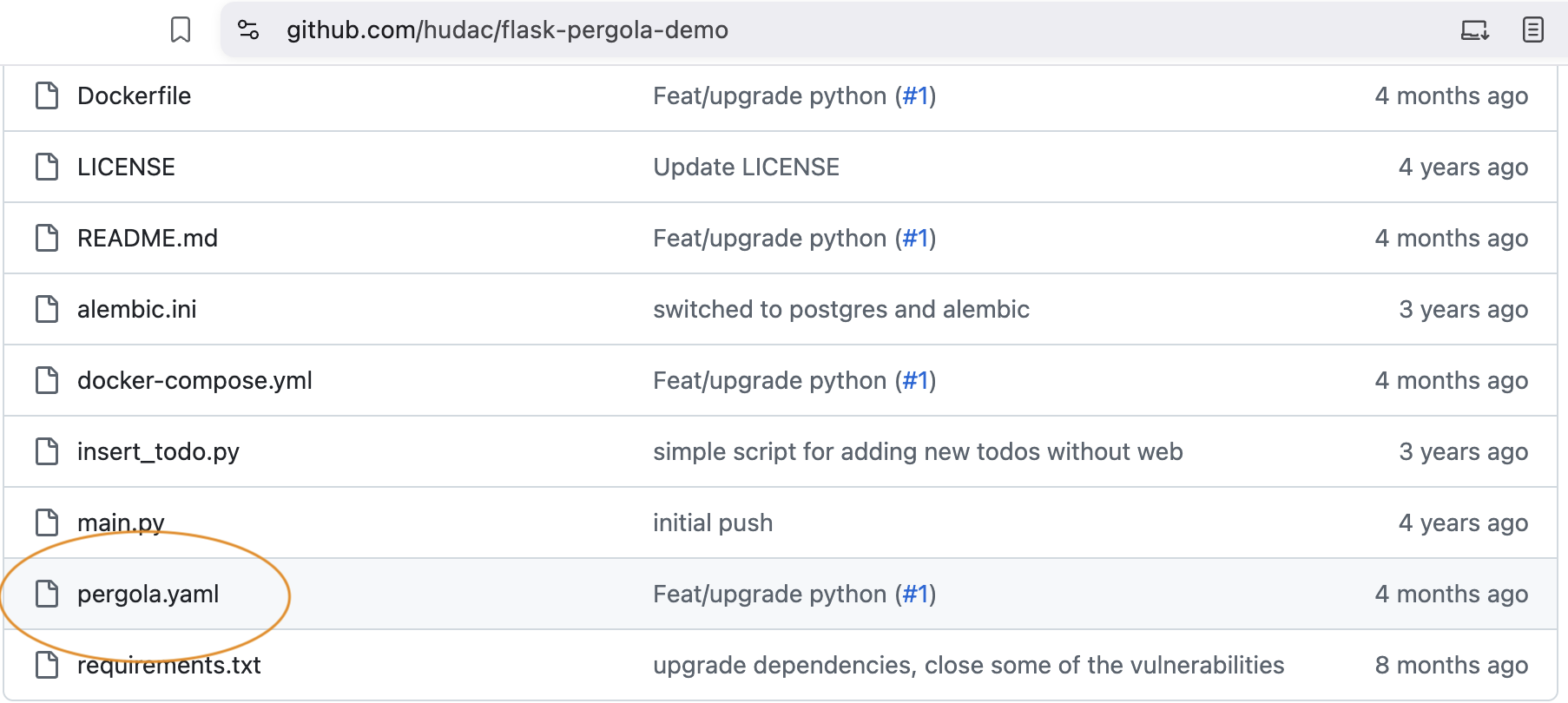Viewport: 1568px width, 703px height.
Task: Click the file icon beside Dockerfile
Action: [x=46, y=95]
